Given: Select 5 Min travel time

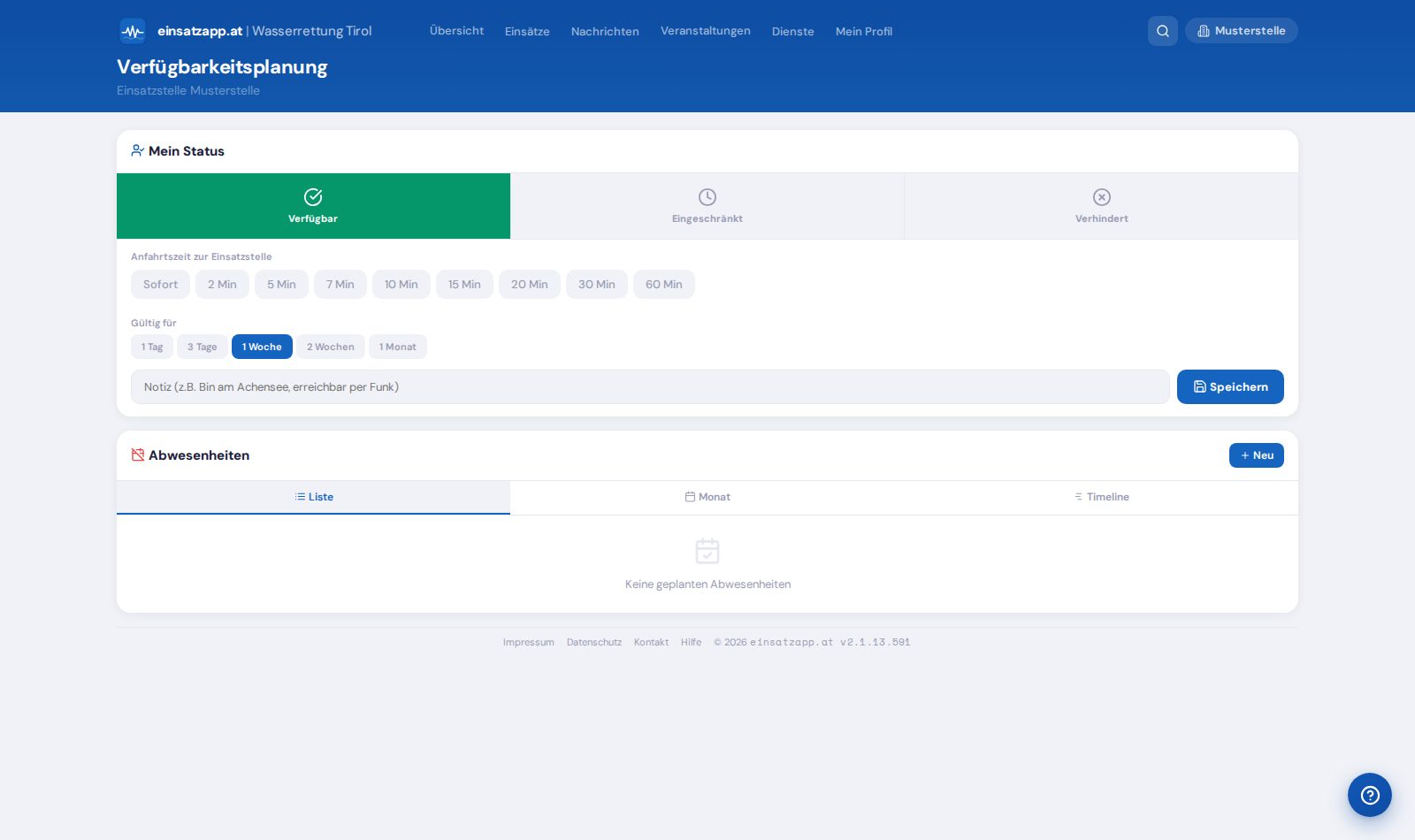Looking at the screenshot, I should pyautogui.click(x=281, y=285).
